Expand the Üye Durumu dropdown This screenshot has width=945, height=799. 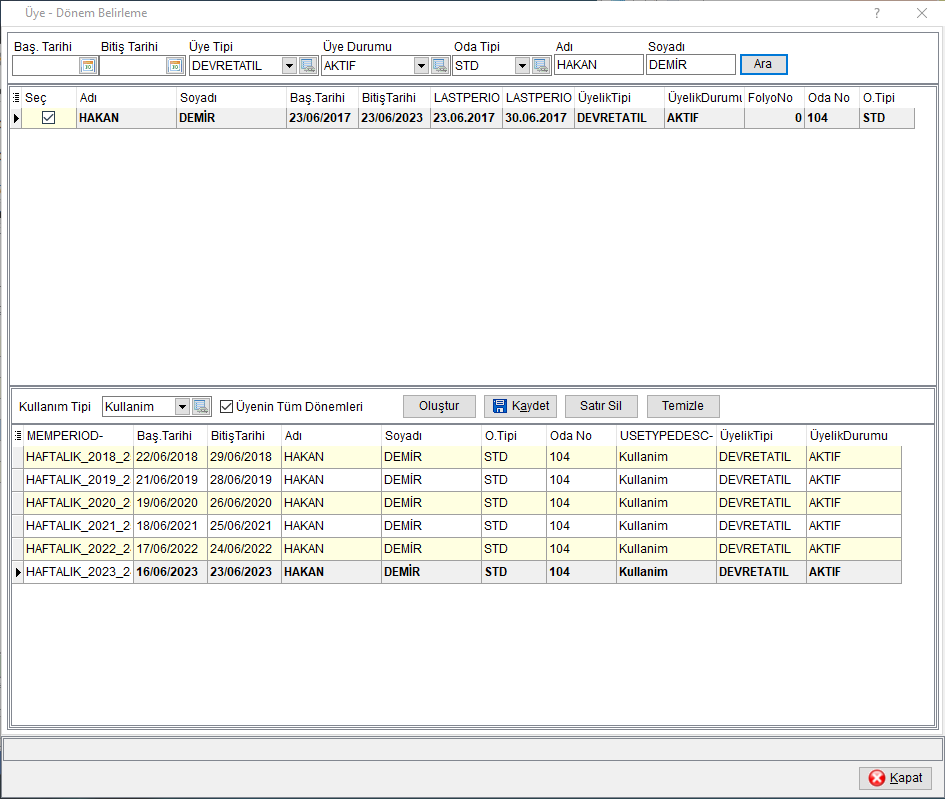coord(421,66)
